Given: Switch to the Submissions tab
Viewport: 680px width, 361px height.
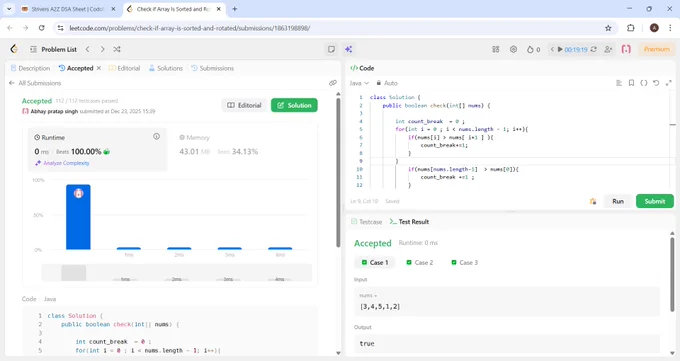Looking at the screenshot, I should point(212,68).
